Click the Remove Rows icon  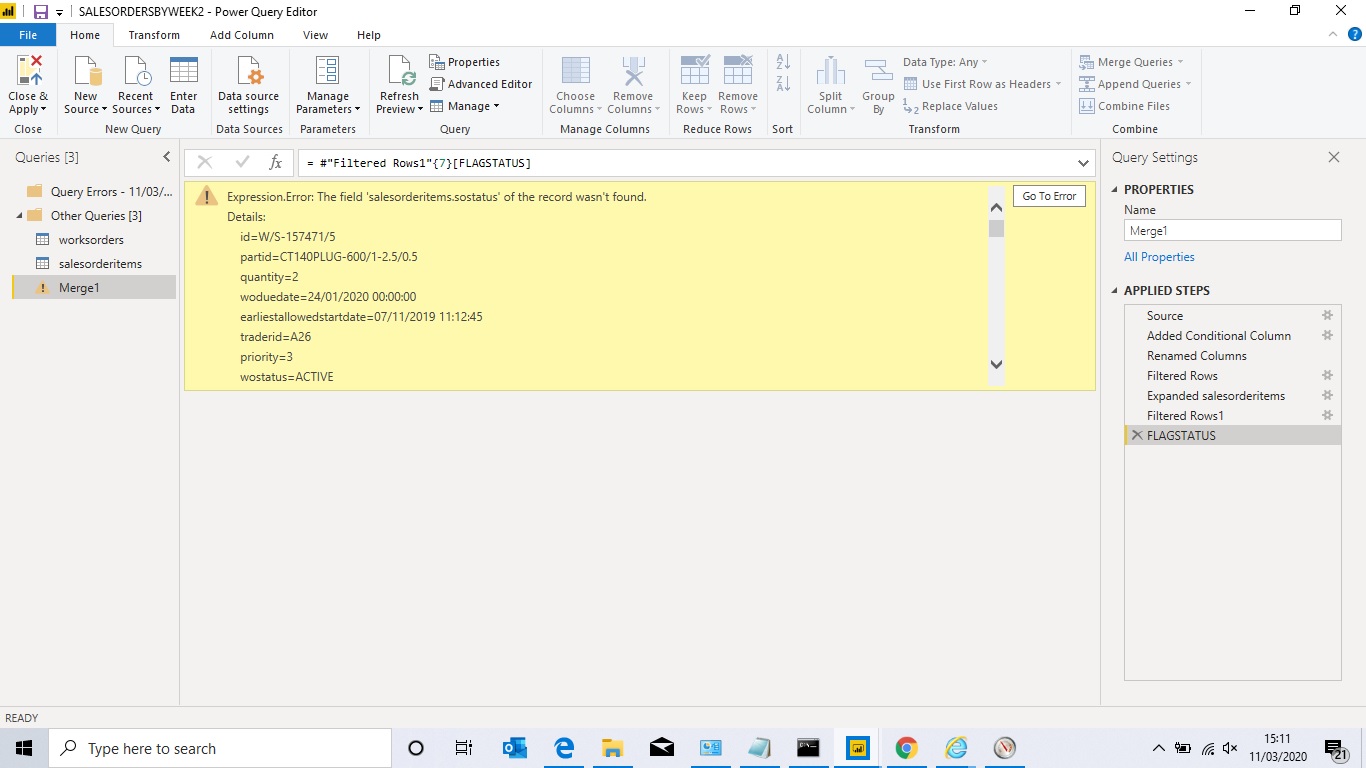pyautogui.click(x=738, y=72)
